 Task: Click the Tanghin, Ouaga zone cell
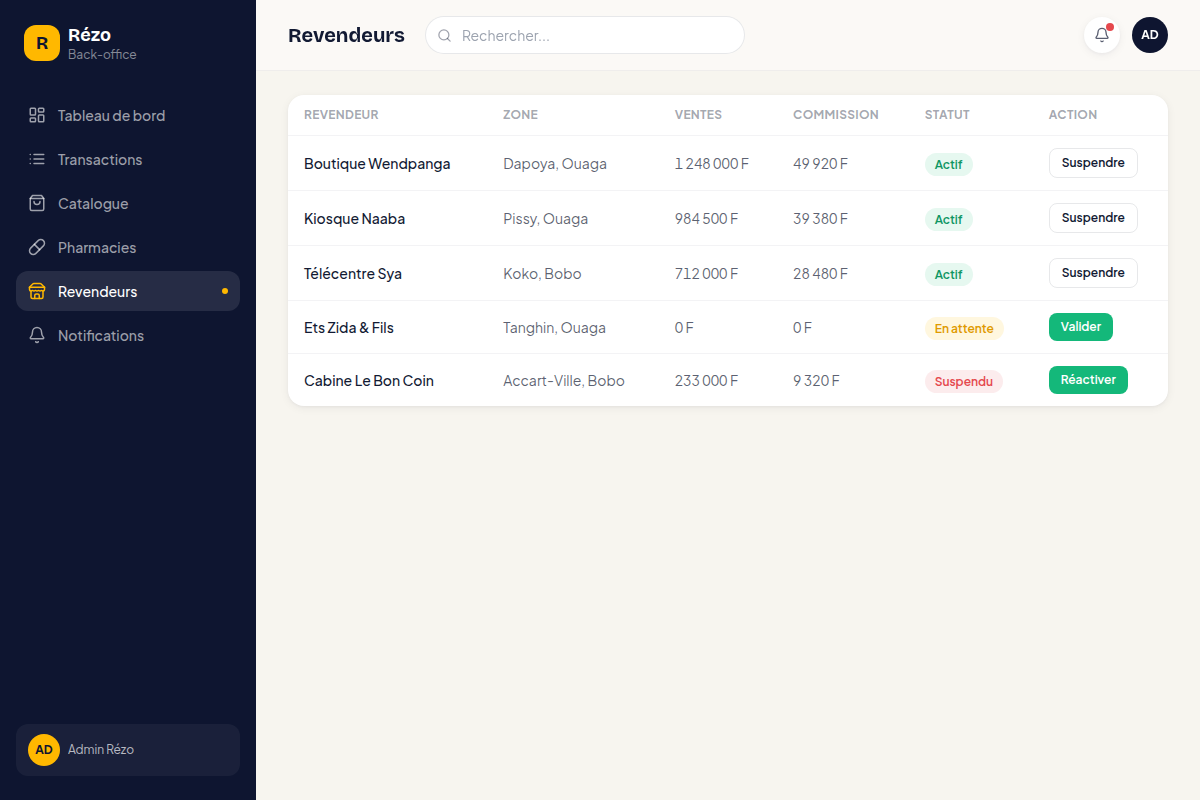[554, 328]
